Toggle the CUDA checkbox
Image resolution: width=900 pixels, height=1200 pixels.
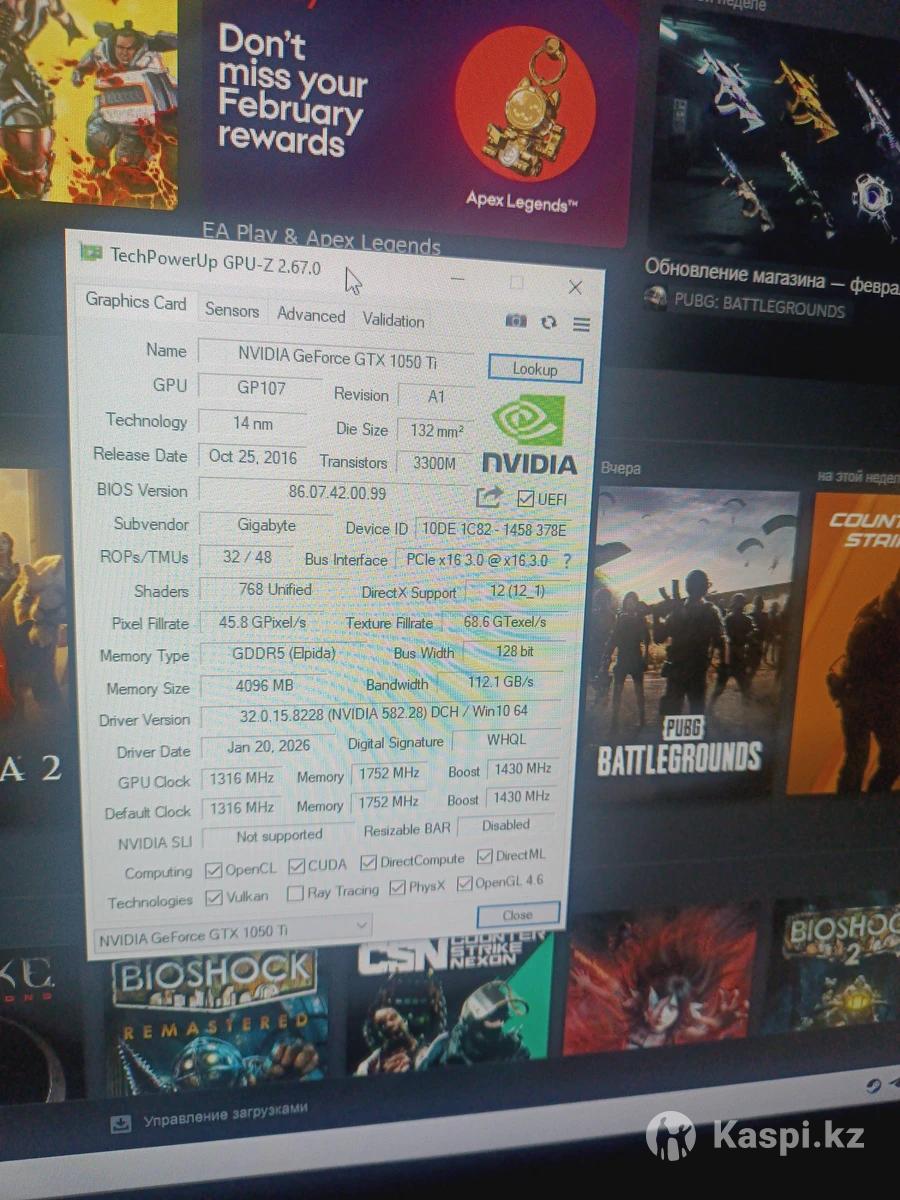click(x=297, y=865)
